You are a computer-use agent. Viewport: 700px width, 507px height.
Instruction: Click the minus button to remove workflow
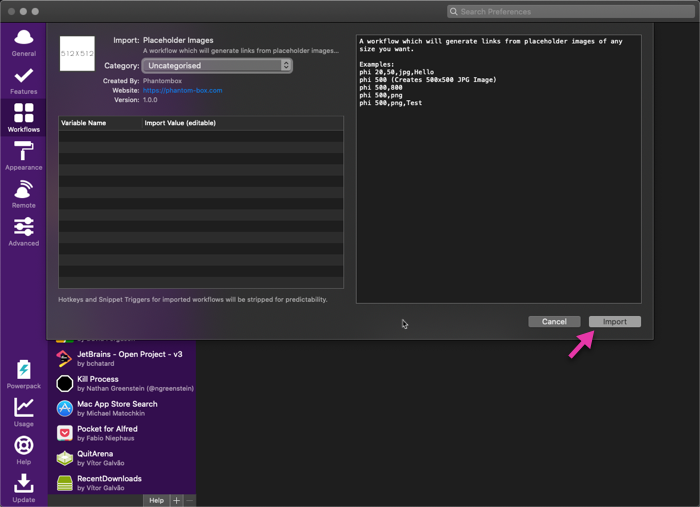tap(189, 500)
